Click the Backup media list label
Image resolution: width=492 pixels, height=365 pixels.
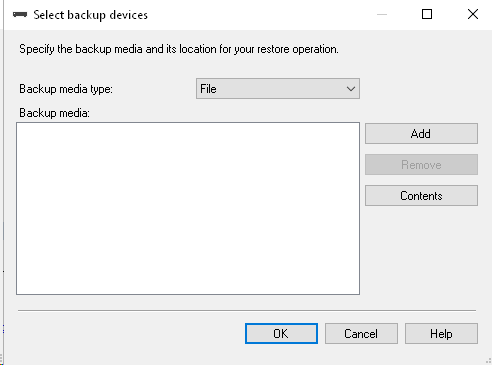(x=54, y=113)
